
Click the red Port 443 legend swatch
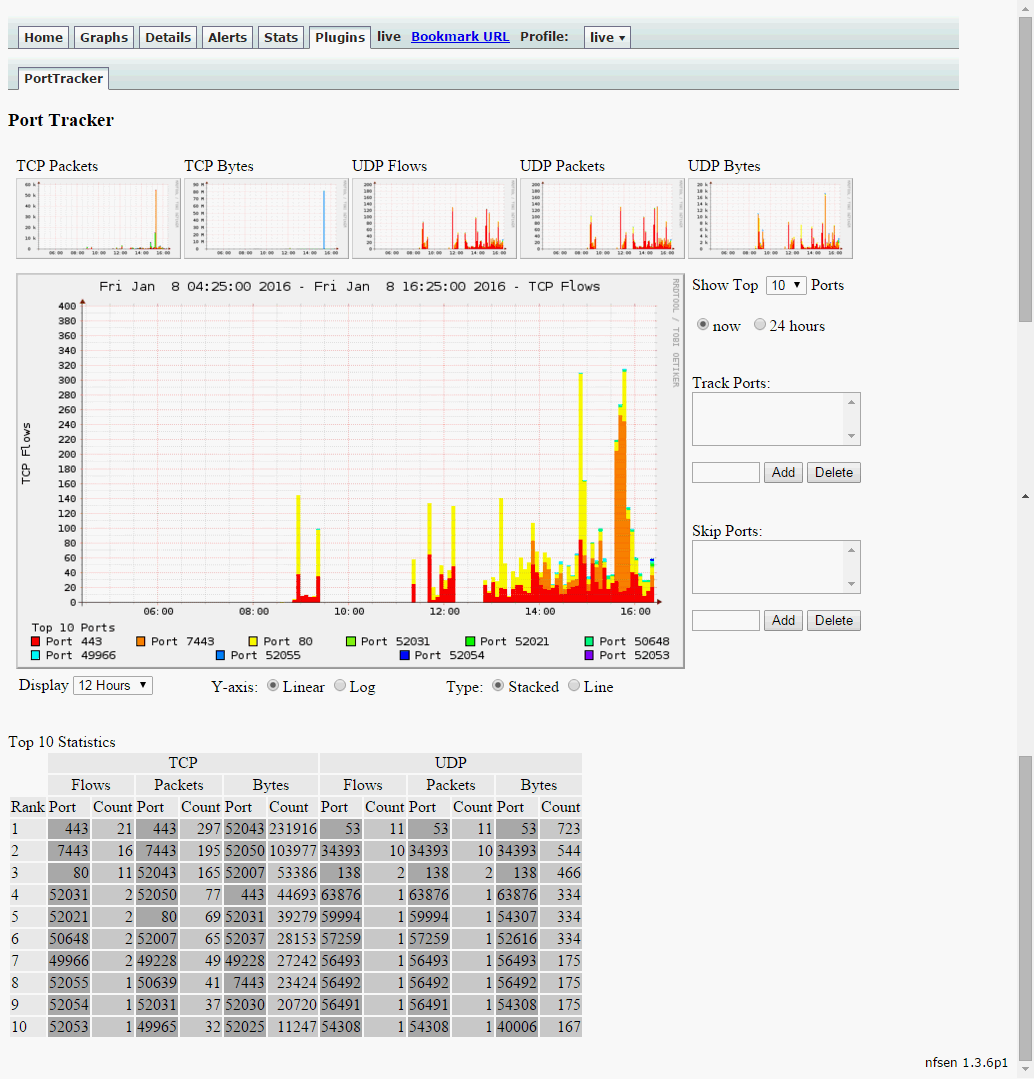coord(36,641)
